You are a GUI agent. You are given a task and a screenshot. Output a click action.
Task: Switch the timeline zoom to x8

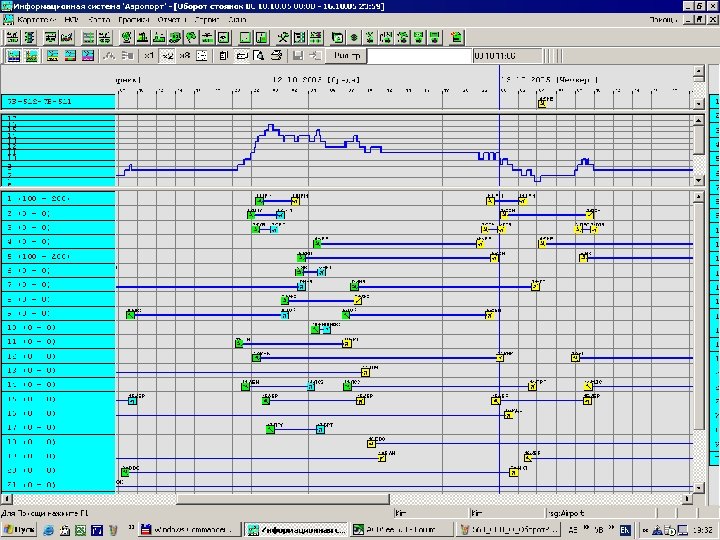[185, 56]
